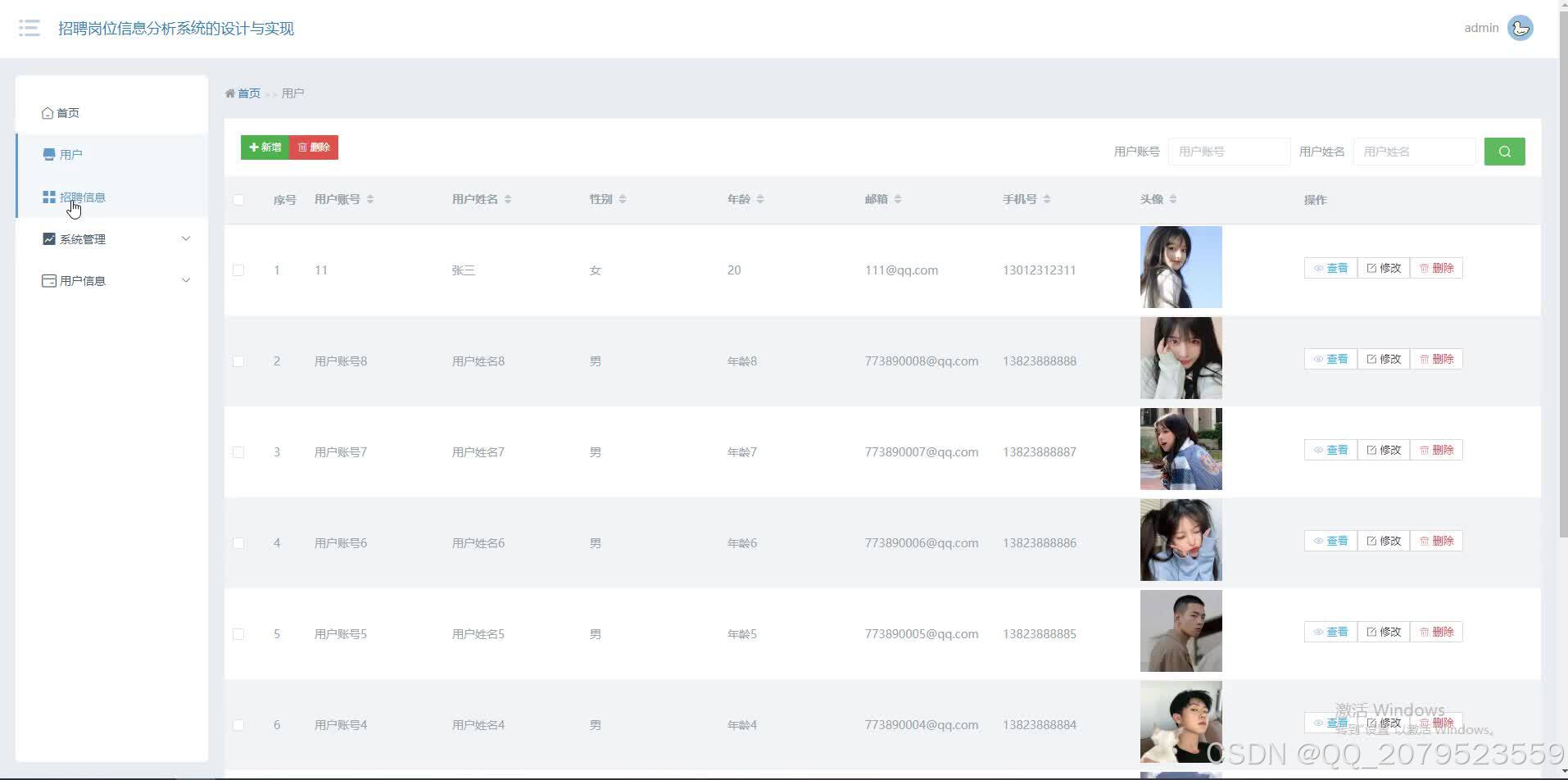Expand the 用户信息 menu chevron
1568x780 pixels.
pos(186,280)
